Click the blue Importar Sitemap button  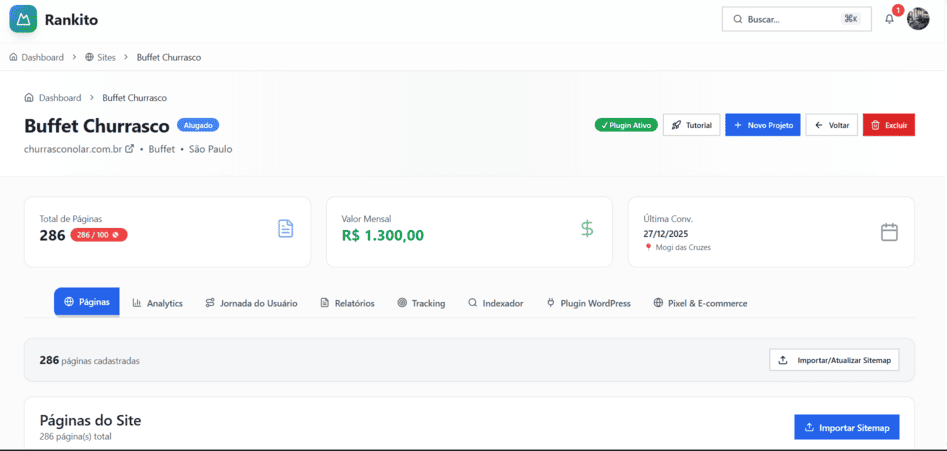pos(847,427)
